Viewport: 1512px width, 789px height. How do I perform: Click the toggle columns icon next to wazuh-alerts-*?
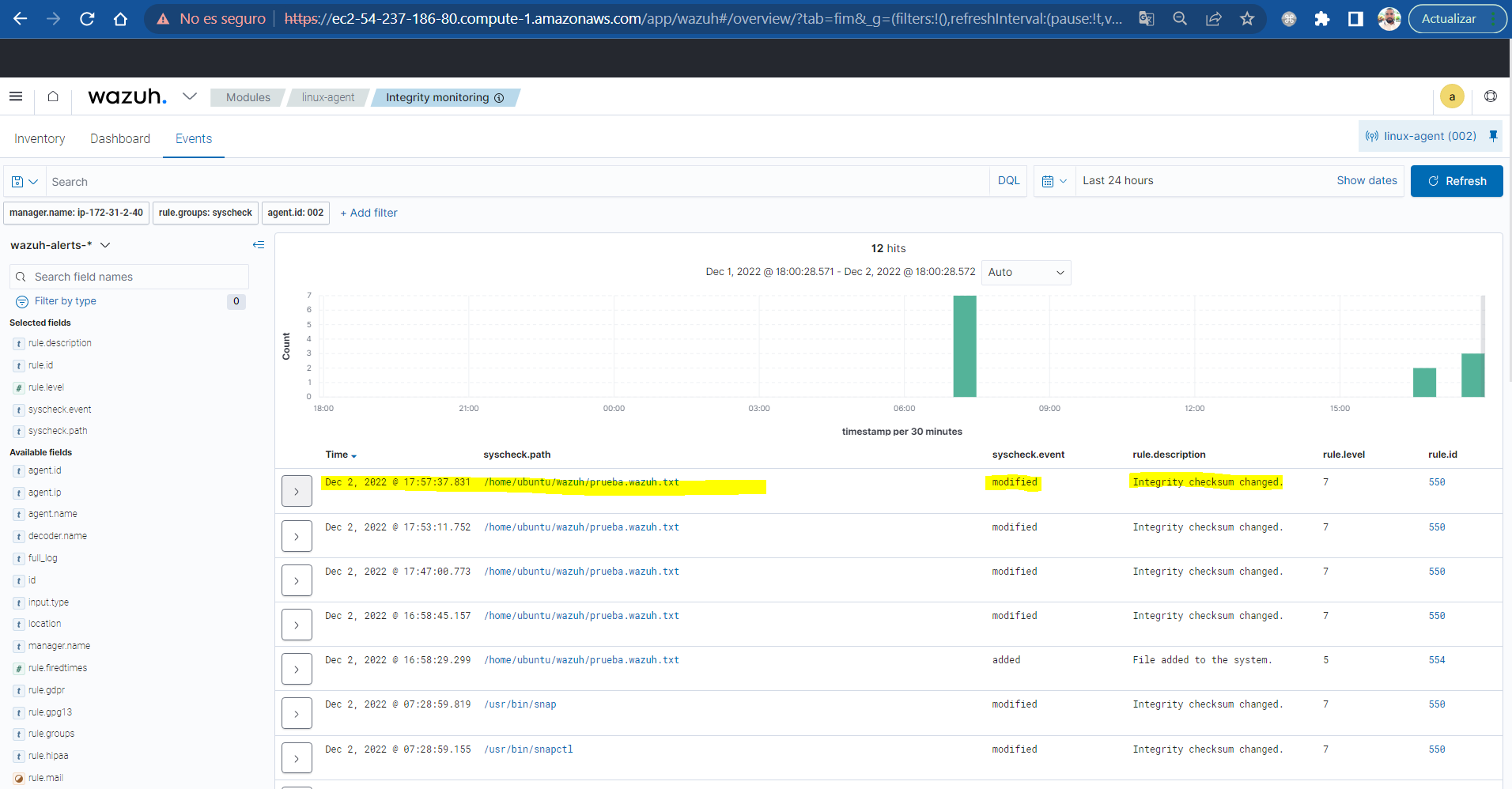point(259,245)
